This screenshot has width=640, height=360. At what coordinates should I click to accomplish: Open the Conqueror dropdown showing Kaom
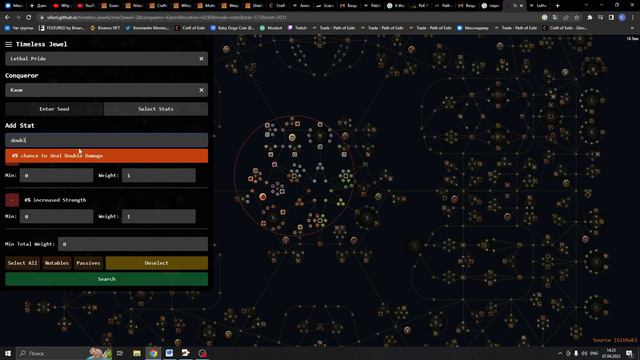pyautogui.click(x=107, y=90)
